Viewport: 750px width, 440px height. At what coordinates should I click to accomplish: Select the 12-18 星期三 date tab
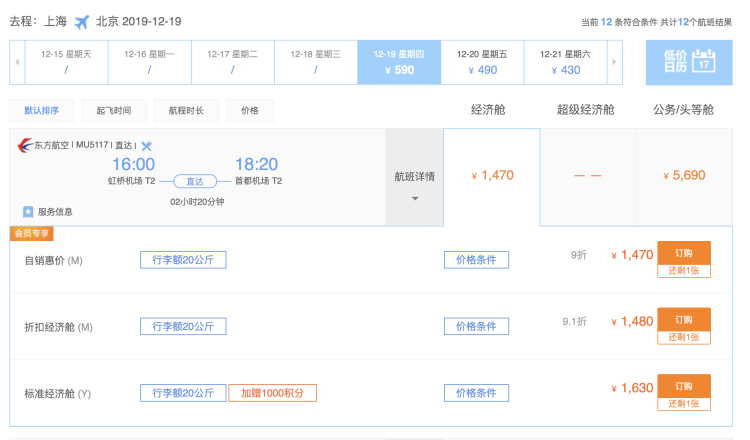(315, 62)
